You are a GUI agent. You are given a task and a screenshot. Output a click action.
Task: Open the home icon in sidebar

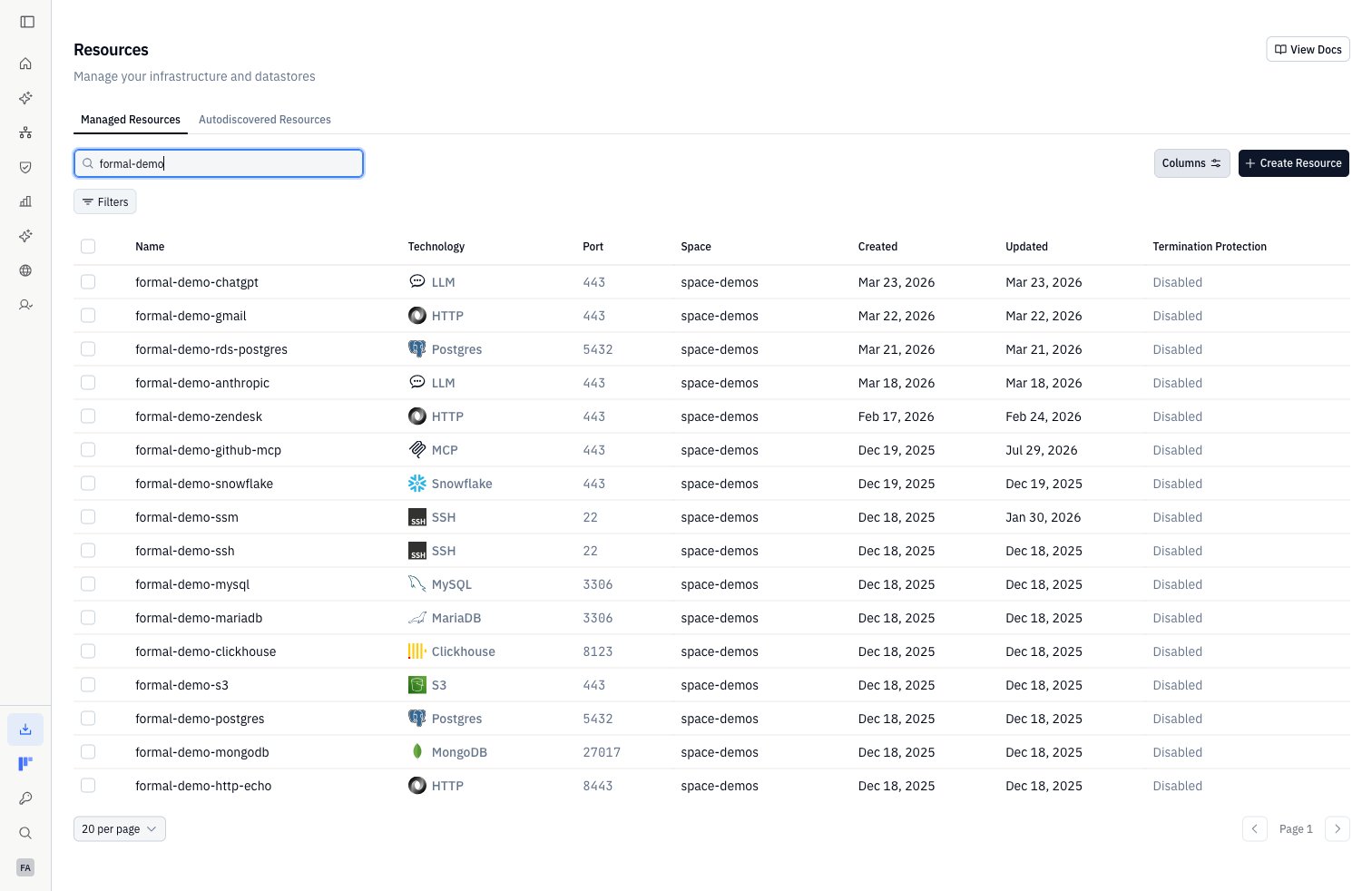[x=25, y=64]
